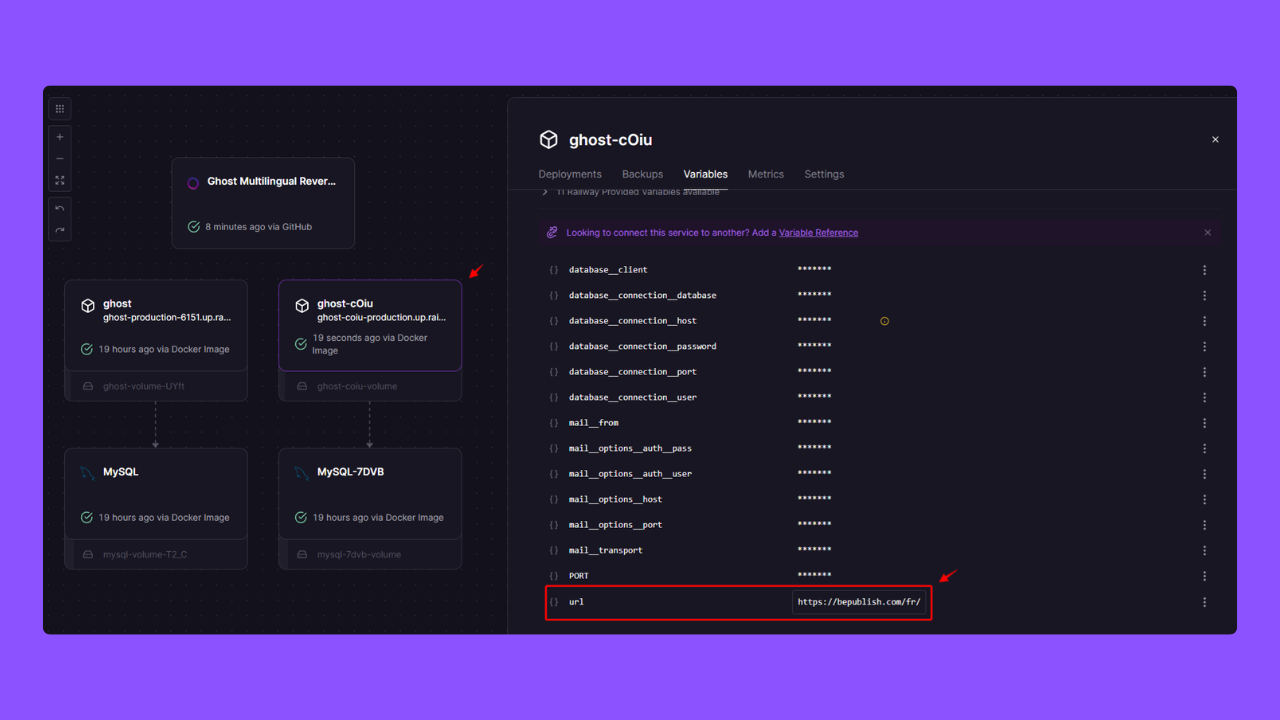This screenshot has height=720, width=1280.
Task: Select the fit-to-view icon on the canvas
Action: pyautogui.click(x=60, y=181)
